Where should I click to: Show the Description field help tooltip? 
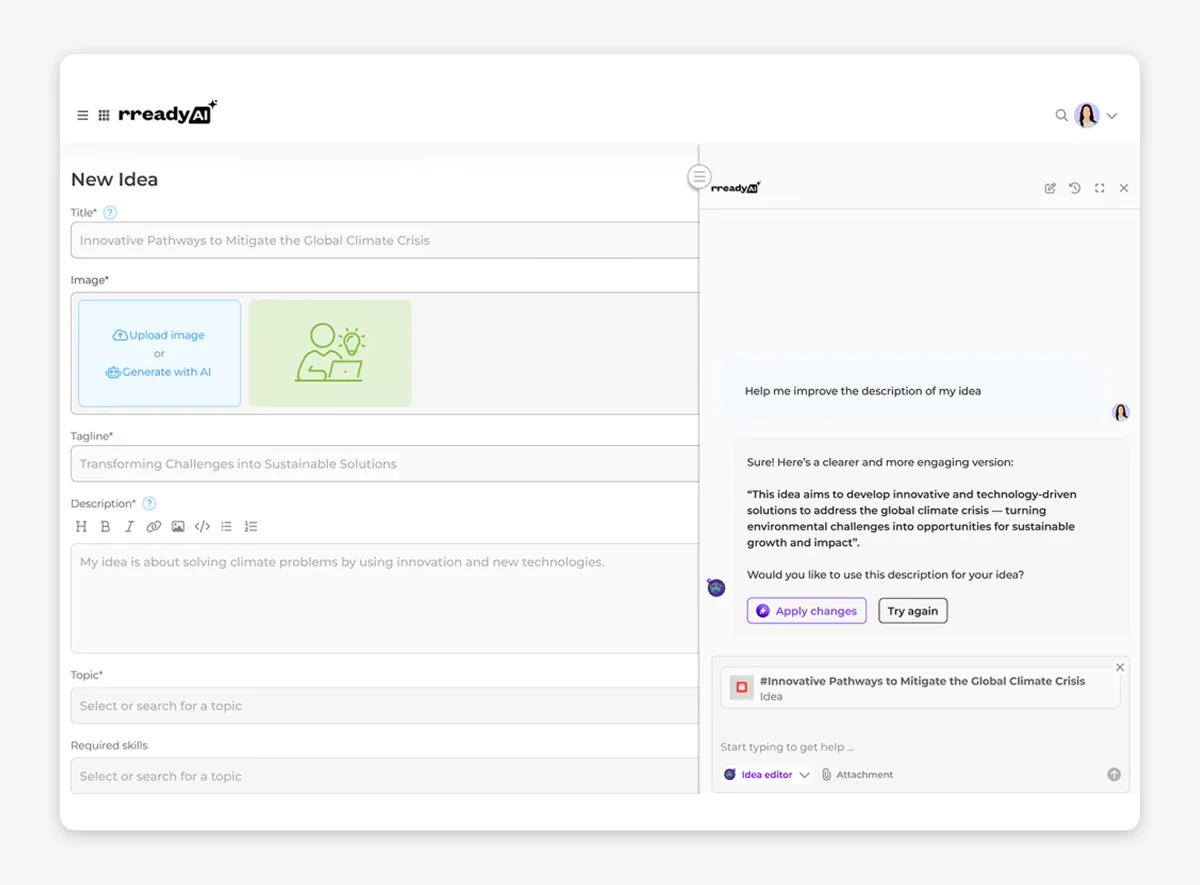tap(149, 503)
